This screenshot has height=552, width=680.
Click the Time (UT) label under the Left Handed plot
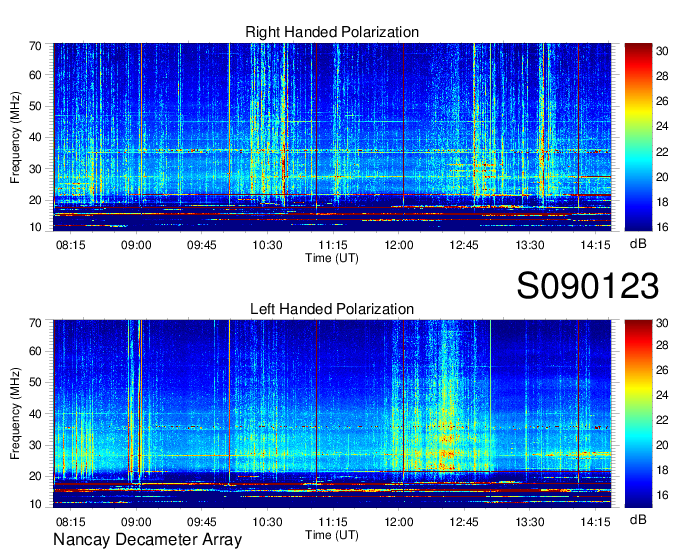click(x=332, y=535)
